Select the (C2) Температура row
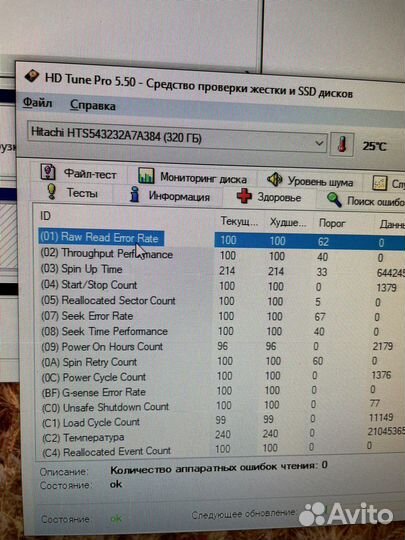The height and width of the screenshot is (540, 405). 222,436
